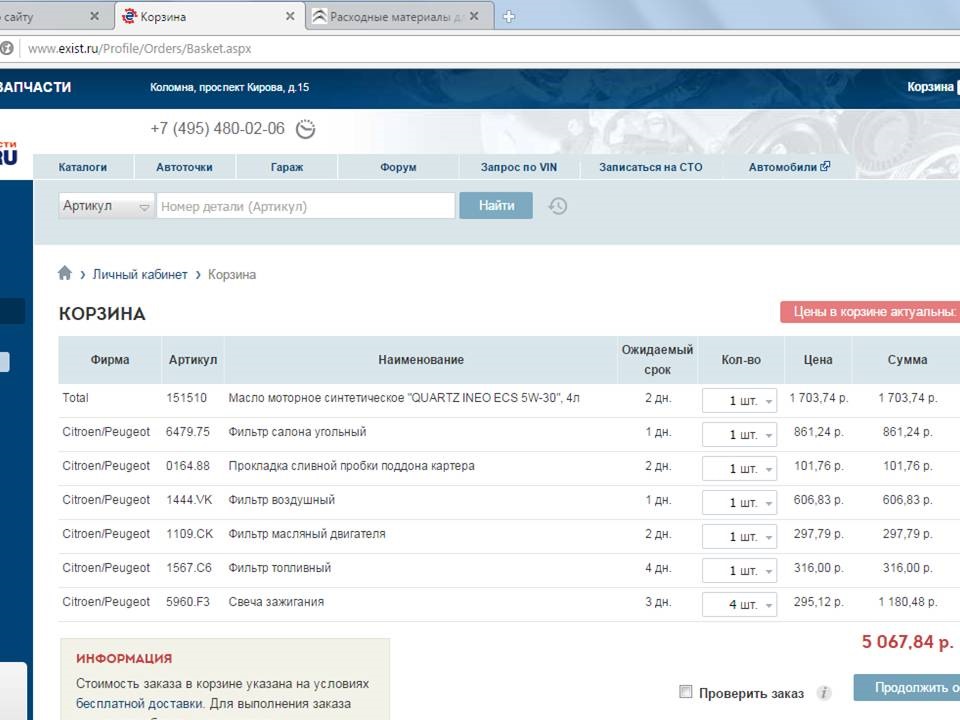Click the browser address bar URL
960x720 pixels.
point(140,48)
